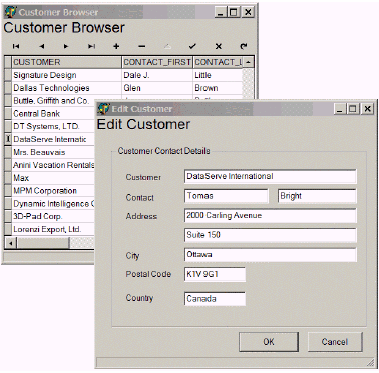Go to previous record in navigator toolbar

pos(41,46)
